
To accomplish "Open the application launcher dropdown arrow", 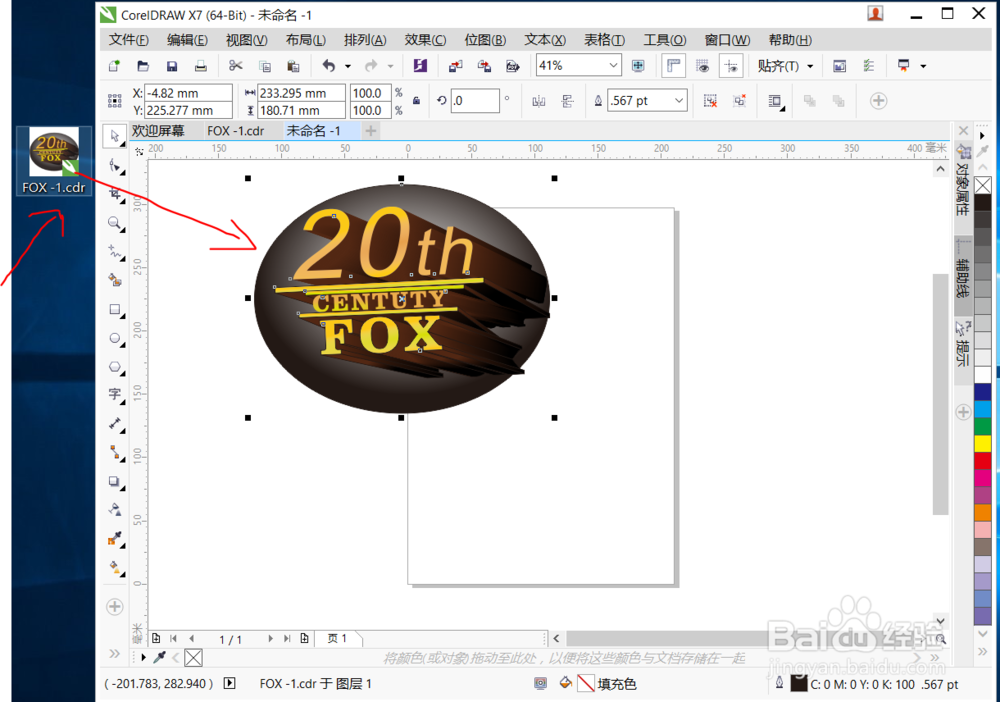I will click(x=923, y=66).
